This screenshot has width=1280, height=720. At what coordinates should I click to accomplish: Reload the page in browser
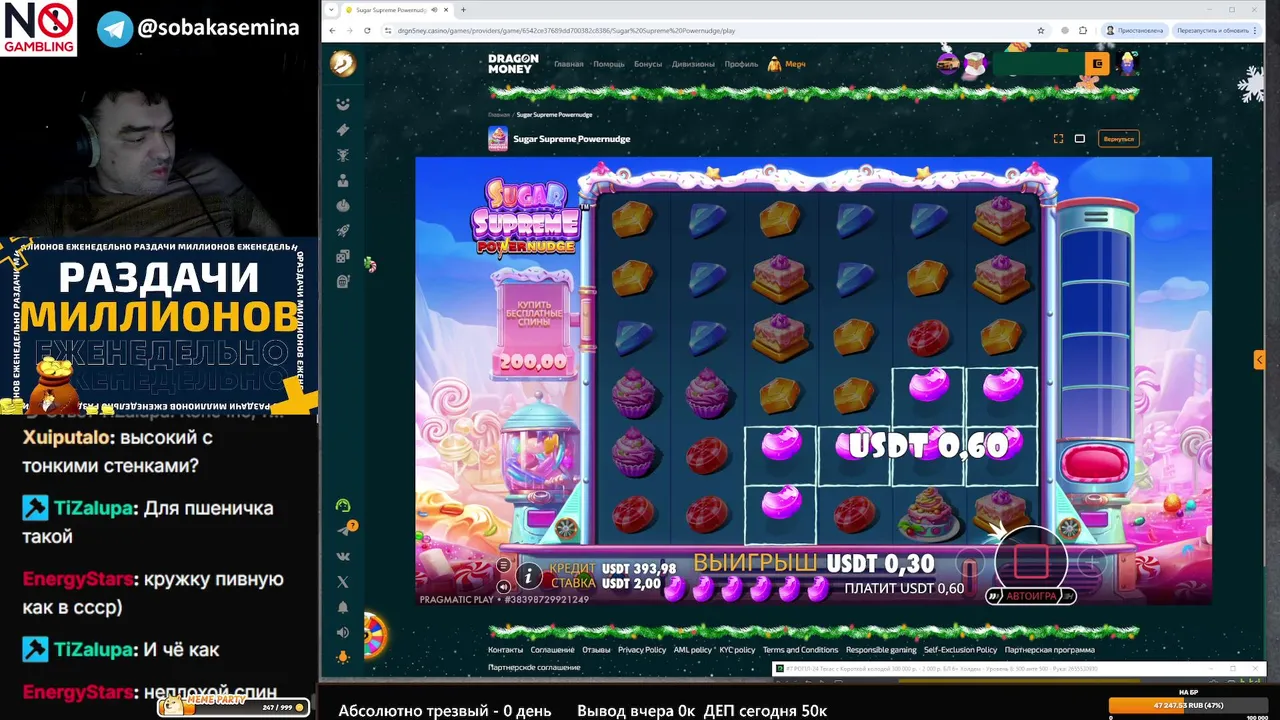tap(367, 30)
